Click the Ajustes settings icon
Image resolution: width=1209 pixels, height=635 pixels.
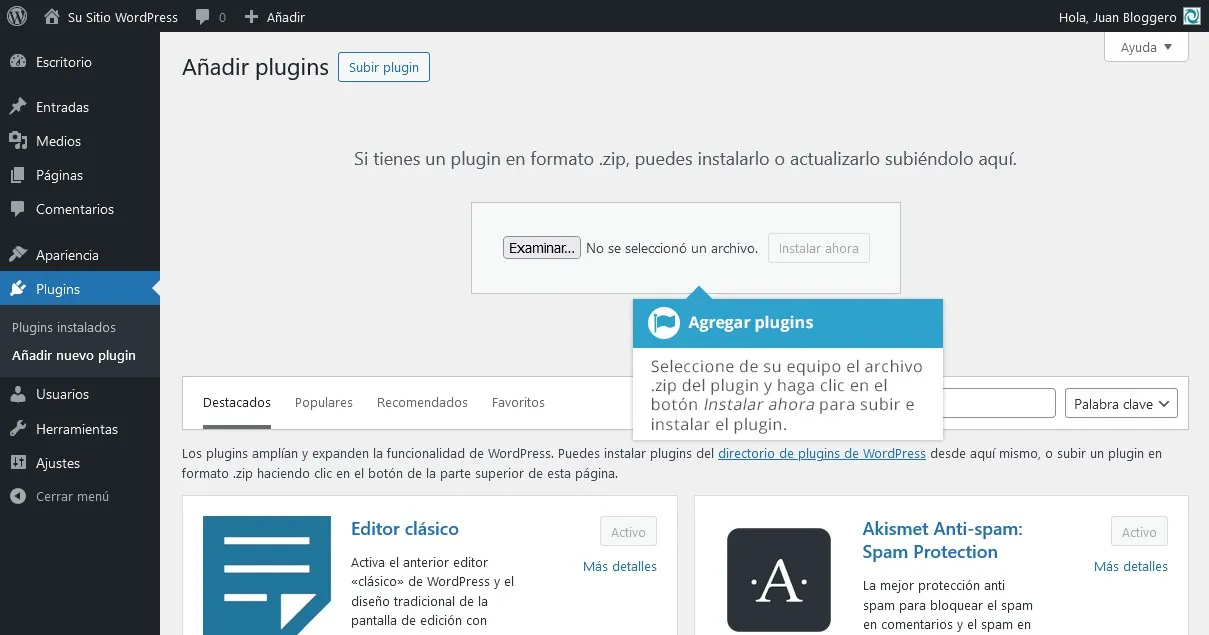click(18, 463)
